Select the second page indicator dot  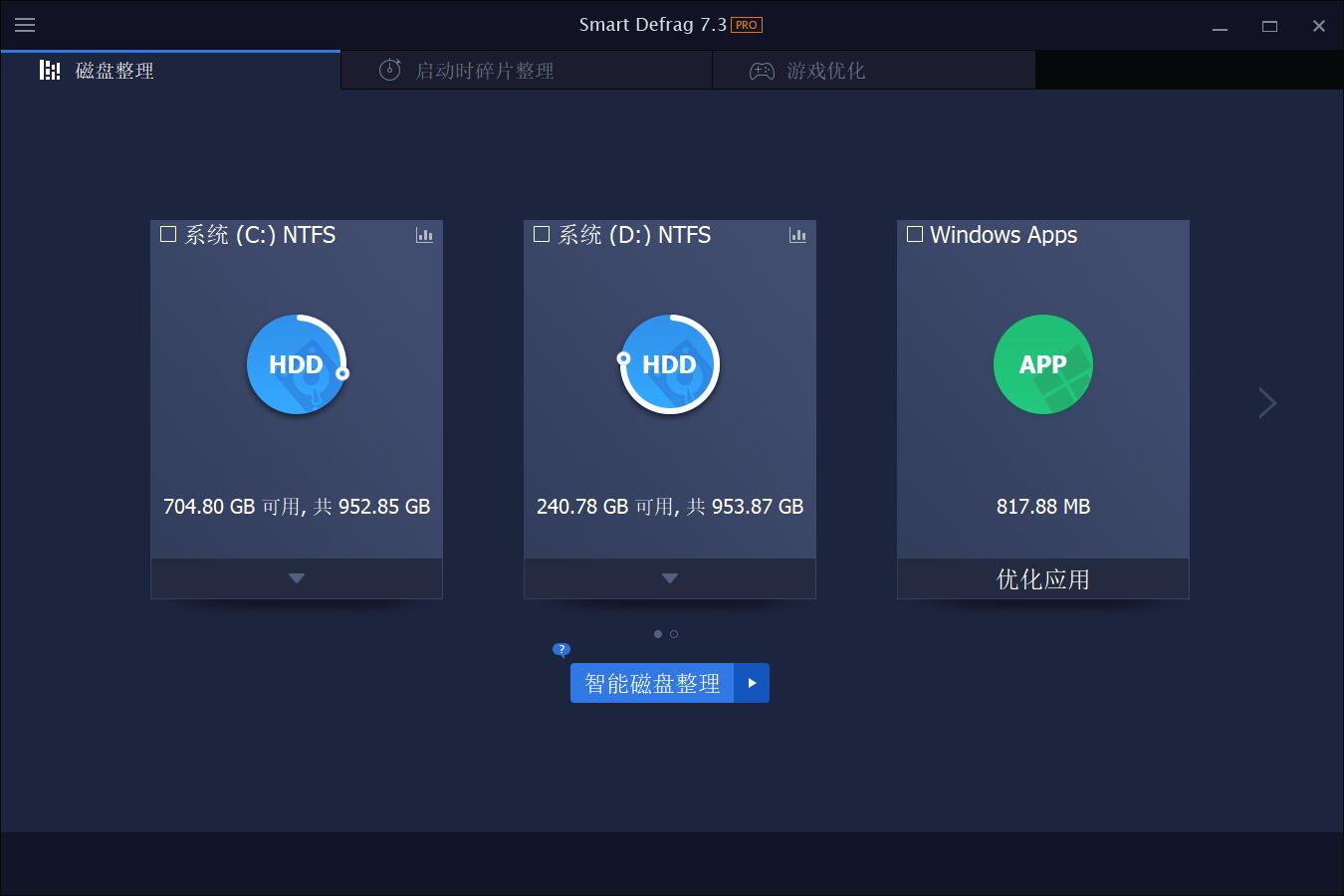[674, 634]
